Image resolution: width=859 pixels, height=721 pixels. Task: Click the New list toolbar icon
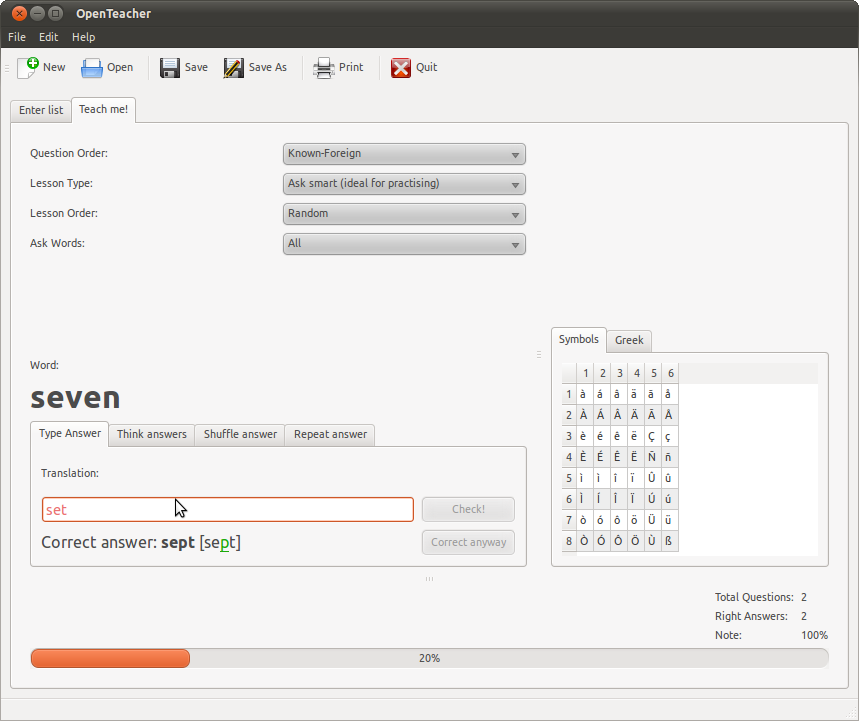[28, 67]
